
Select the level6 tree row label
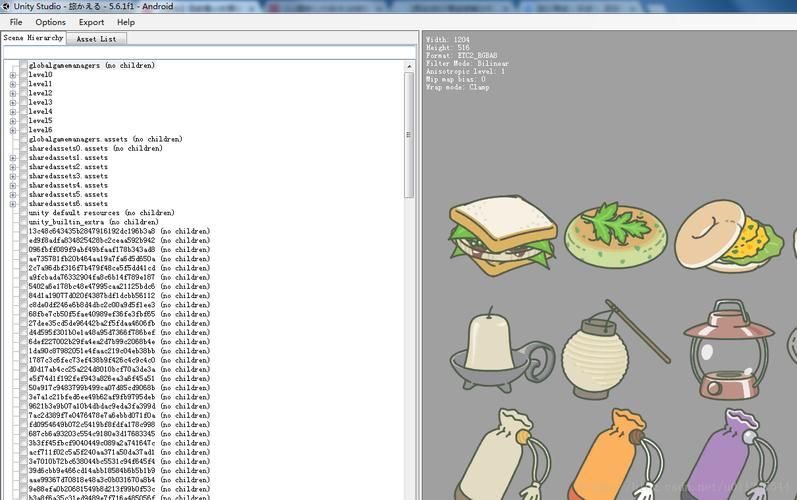click(40, 130)
